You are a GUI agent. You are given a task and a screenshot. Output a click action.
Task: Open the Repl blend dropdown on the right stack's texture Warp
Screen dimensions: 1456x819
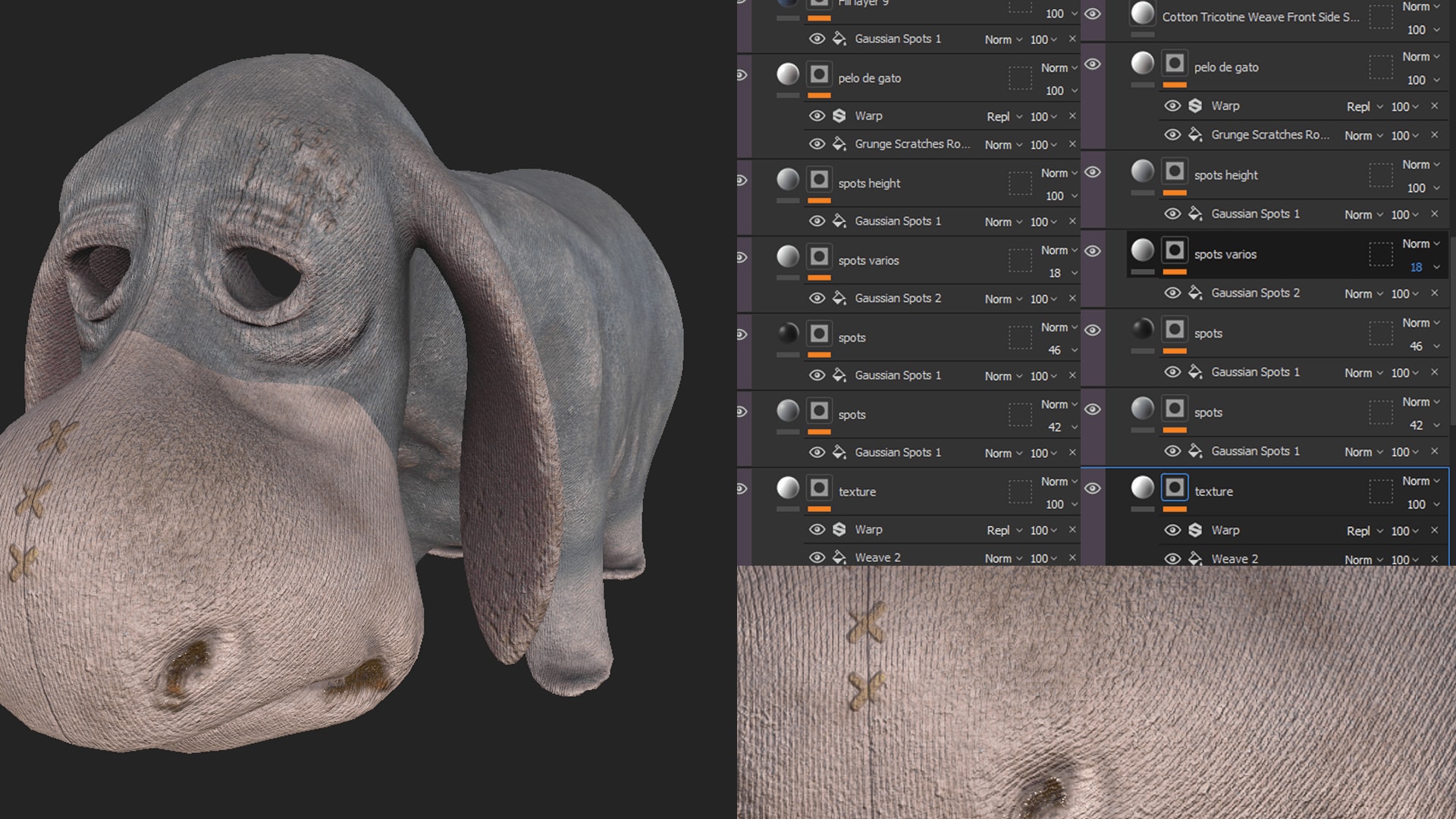(1363, 531)
